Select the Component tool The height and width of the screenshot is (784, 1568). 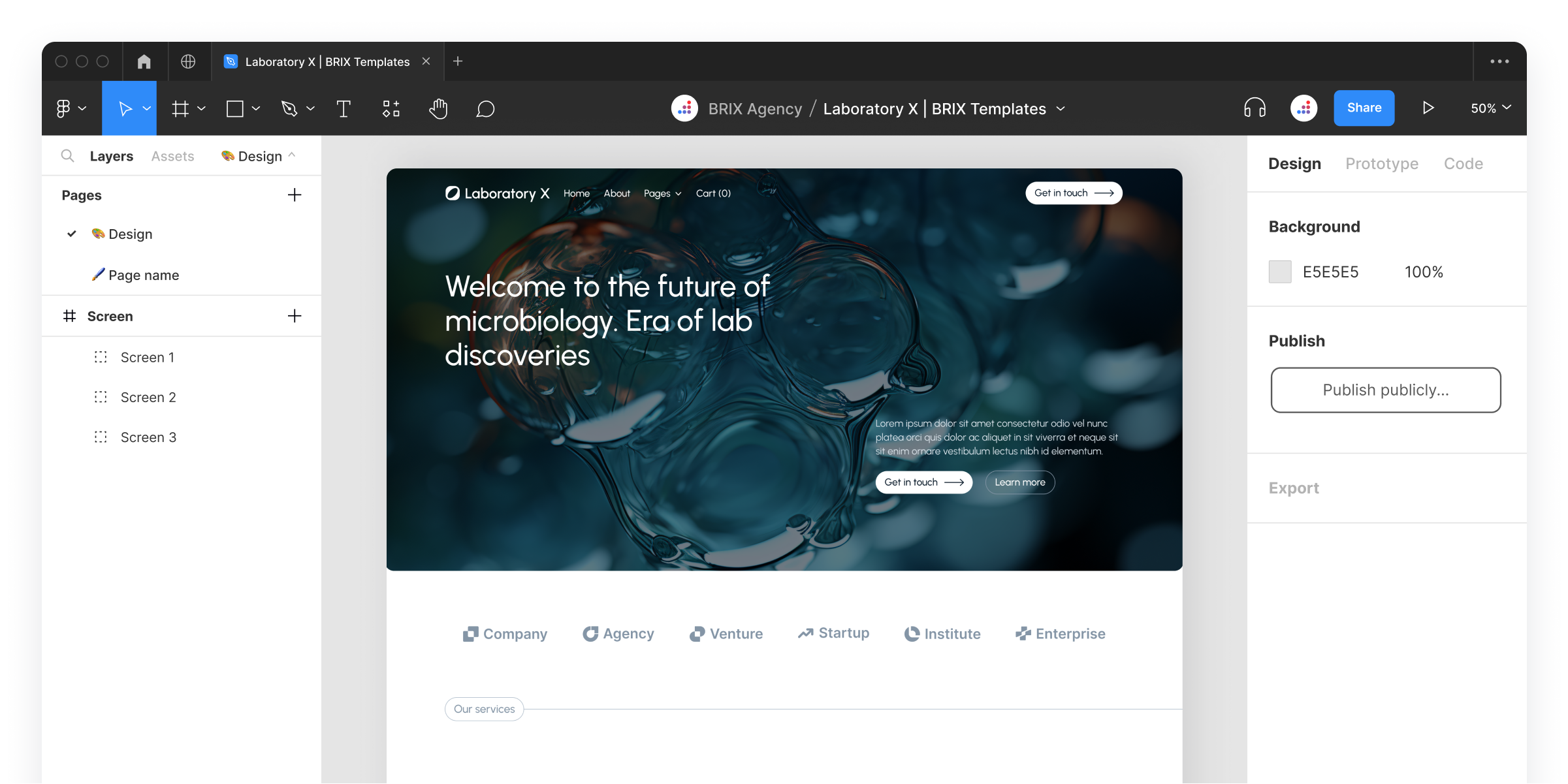(x=391, y=108)
